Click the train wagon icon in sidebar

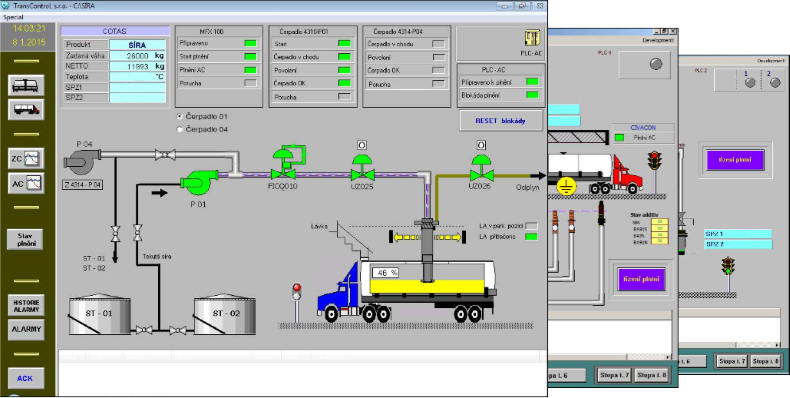click(x=26, y=85)
